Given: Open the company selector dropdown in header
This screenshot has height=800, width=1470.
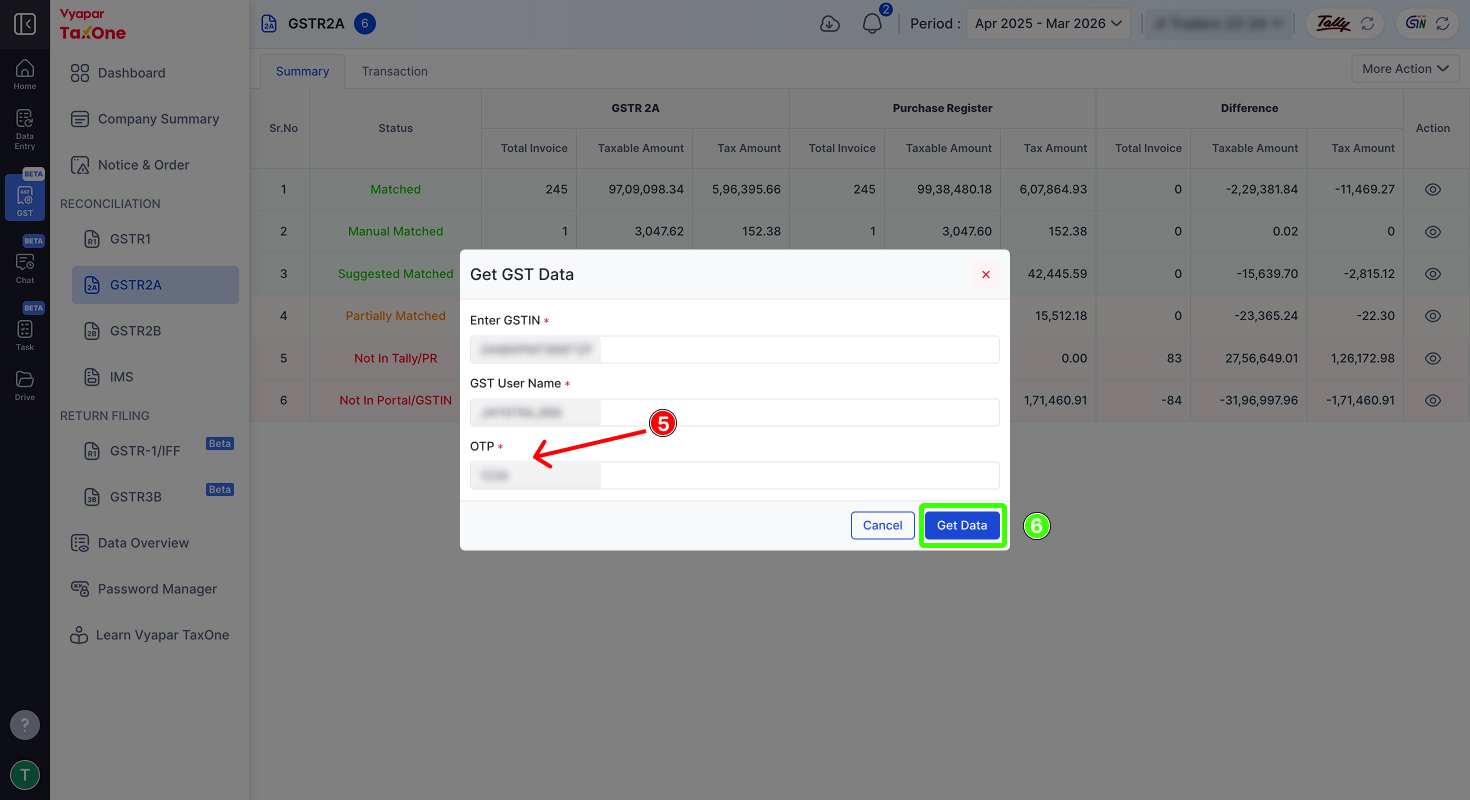Looking at the screenshot, I should pyautogui.click(x=1218, y=24).
